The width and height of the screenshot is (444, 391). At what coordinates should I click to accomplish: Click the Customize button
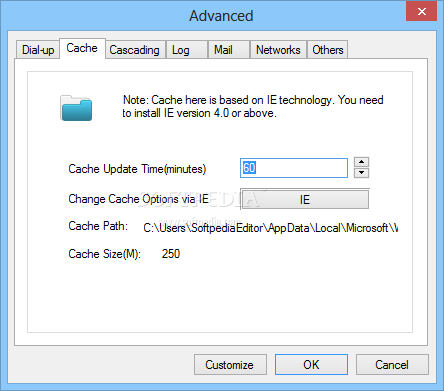click(x=230, y=365)
